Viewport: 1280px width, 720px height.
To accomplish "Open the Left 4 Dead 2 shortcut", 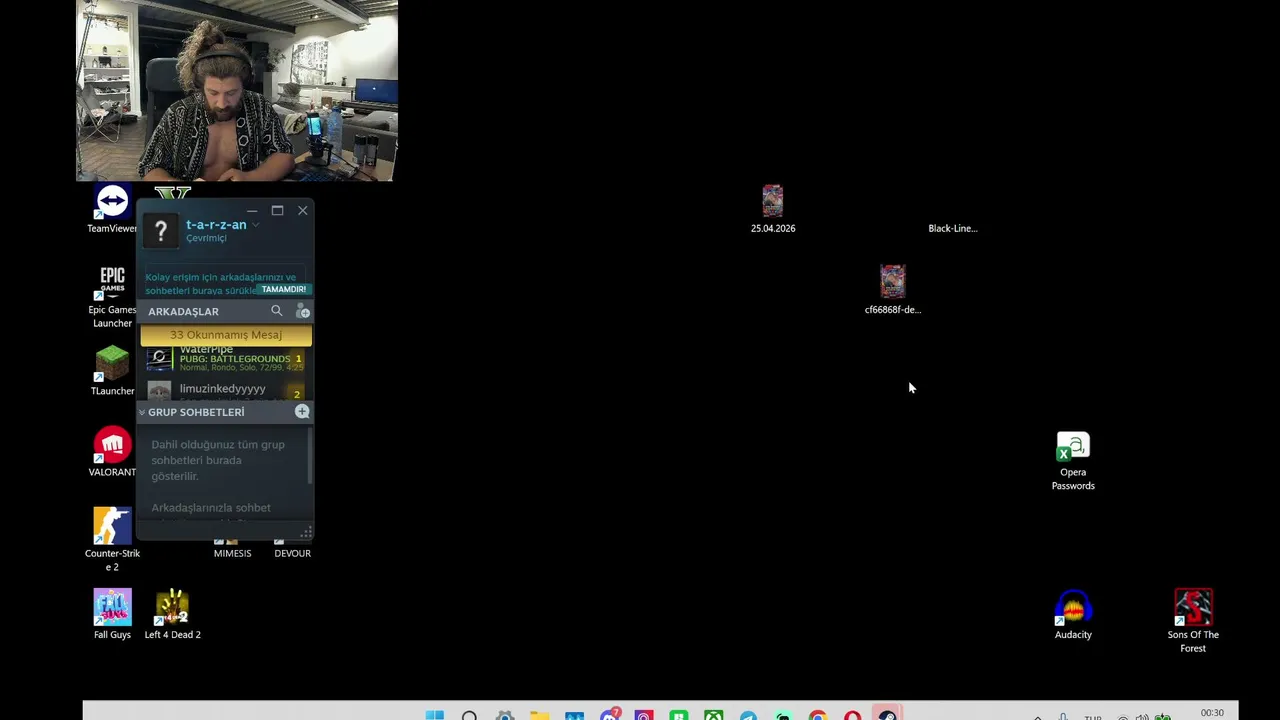I will pyautogui.click(x=172, y=614).
